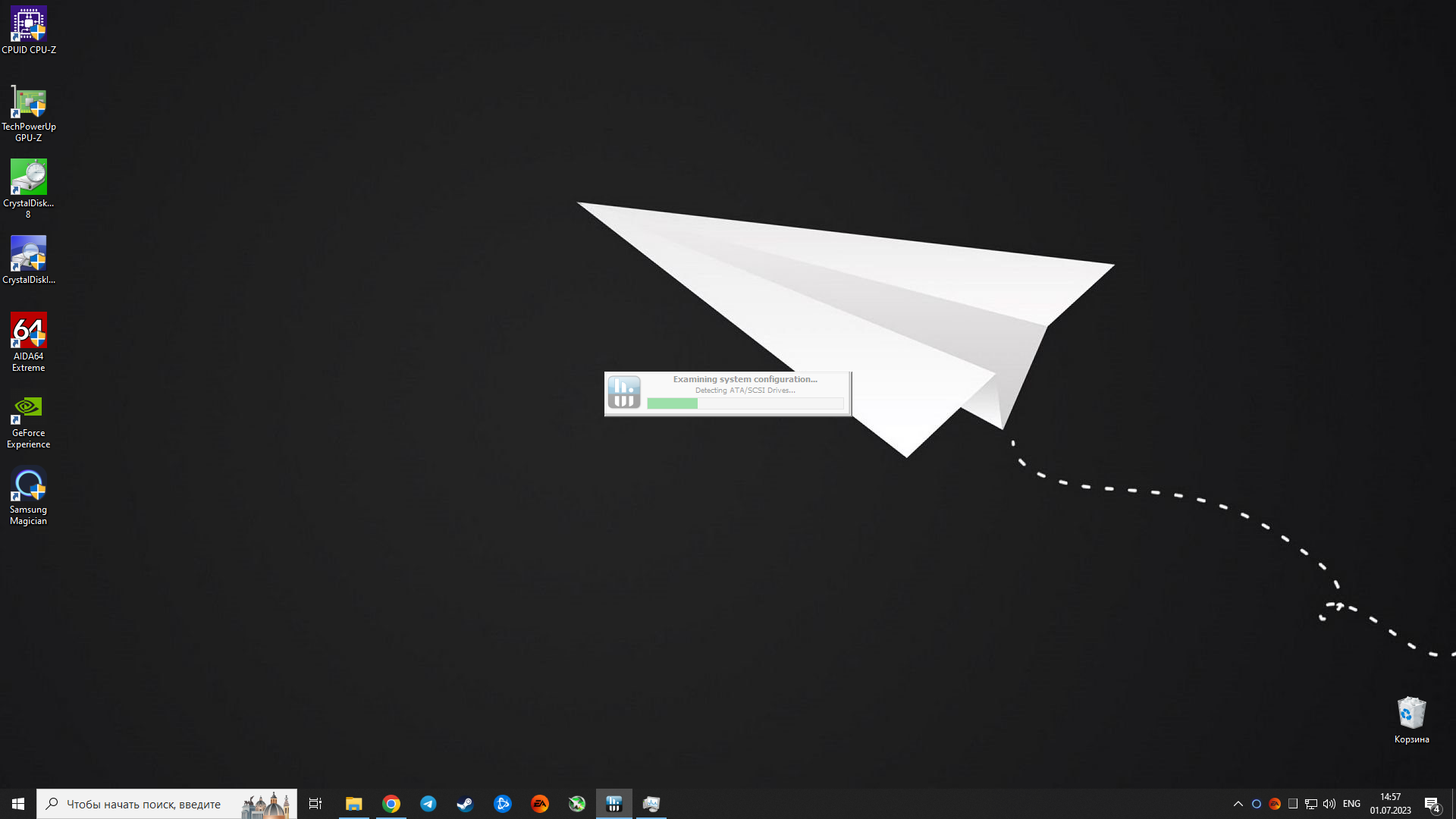Image resolution: width=1456 pixels, height=819 pixels.
Task: Open GeForce Experience shortcut
Action: click(x=29, y=409)
